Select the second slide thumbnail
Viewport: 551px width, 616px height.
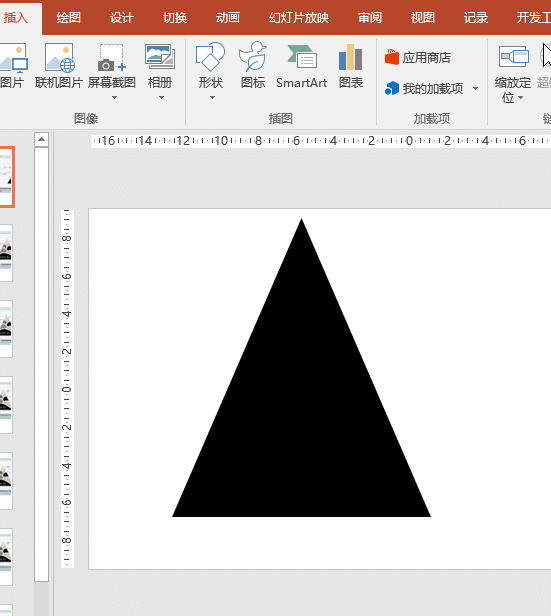tap(5, 253)
